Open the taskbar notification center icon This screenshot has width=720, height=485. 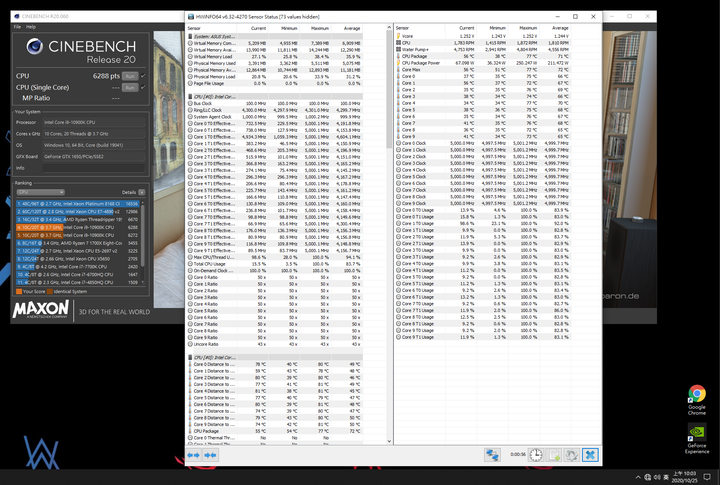pos(707,477)
